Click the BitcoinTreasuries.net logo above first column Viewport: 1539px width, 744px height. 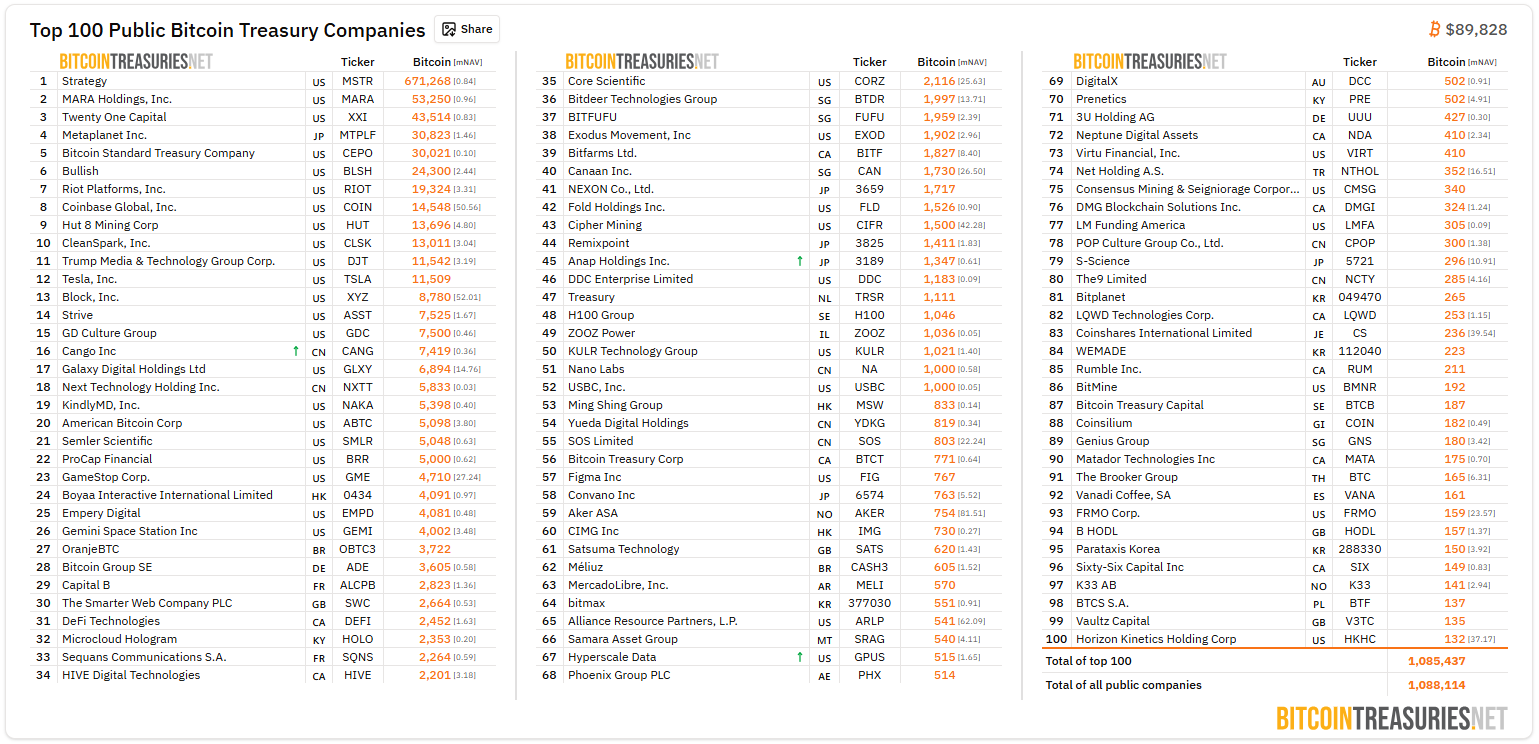tap(136, 62)
